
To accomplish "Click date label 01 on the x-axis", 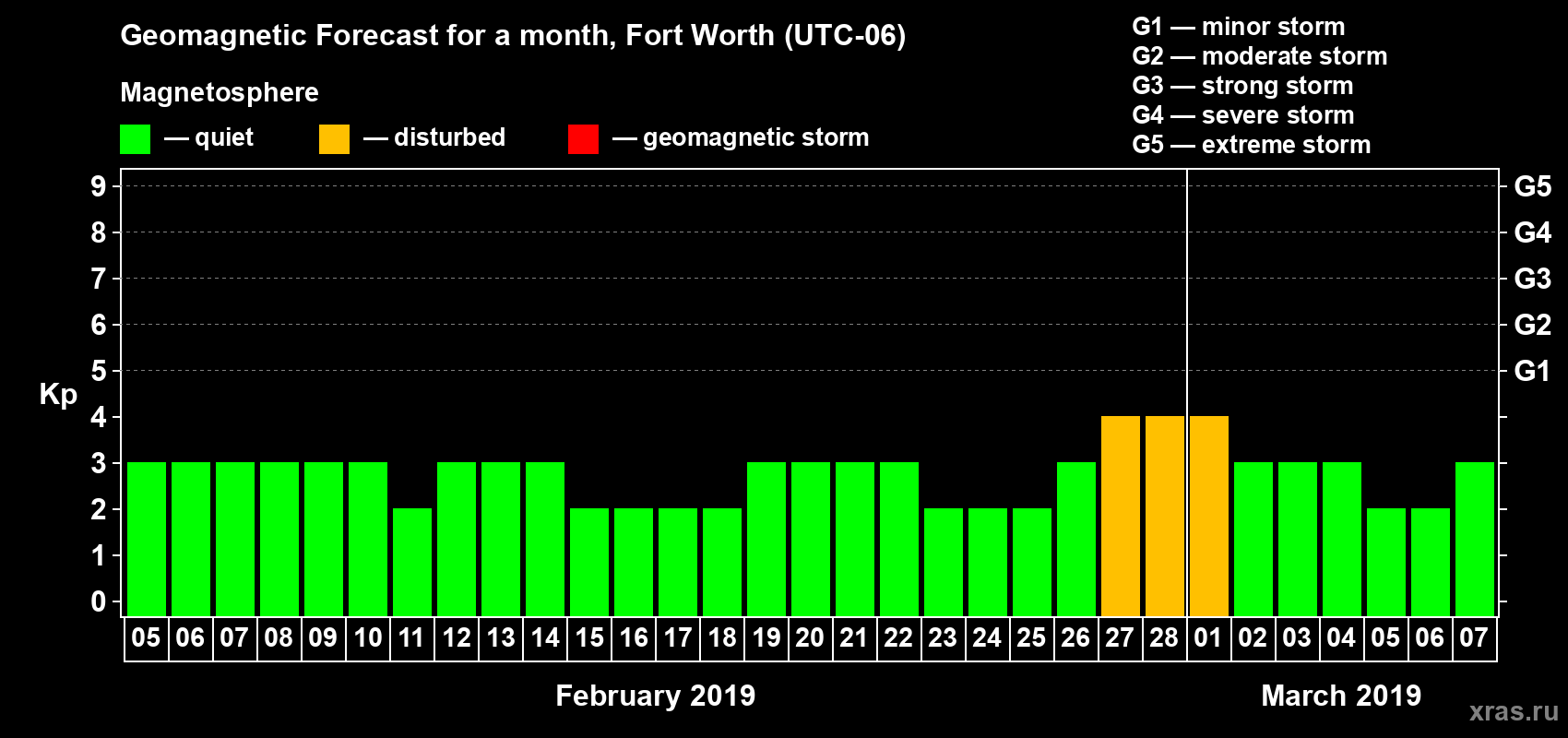I will tap(1208, 637).
